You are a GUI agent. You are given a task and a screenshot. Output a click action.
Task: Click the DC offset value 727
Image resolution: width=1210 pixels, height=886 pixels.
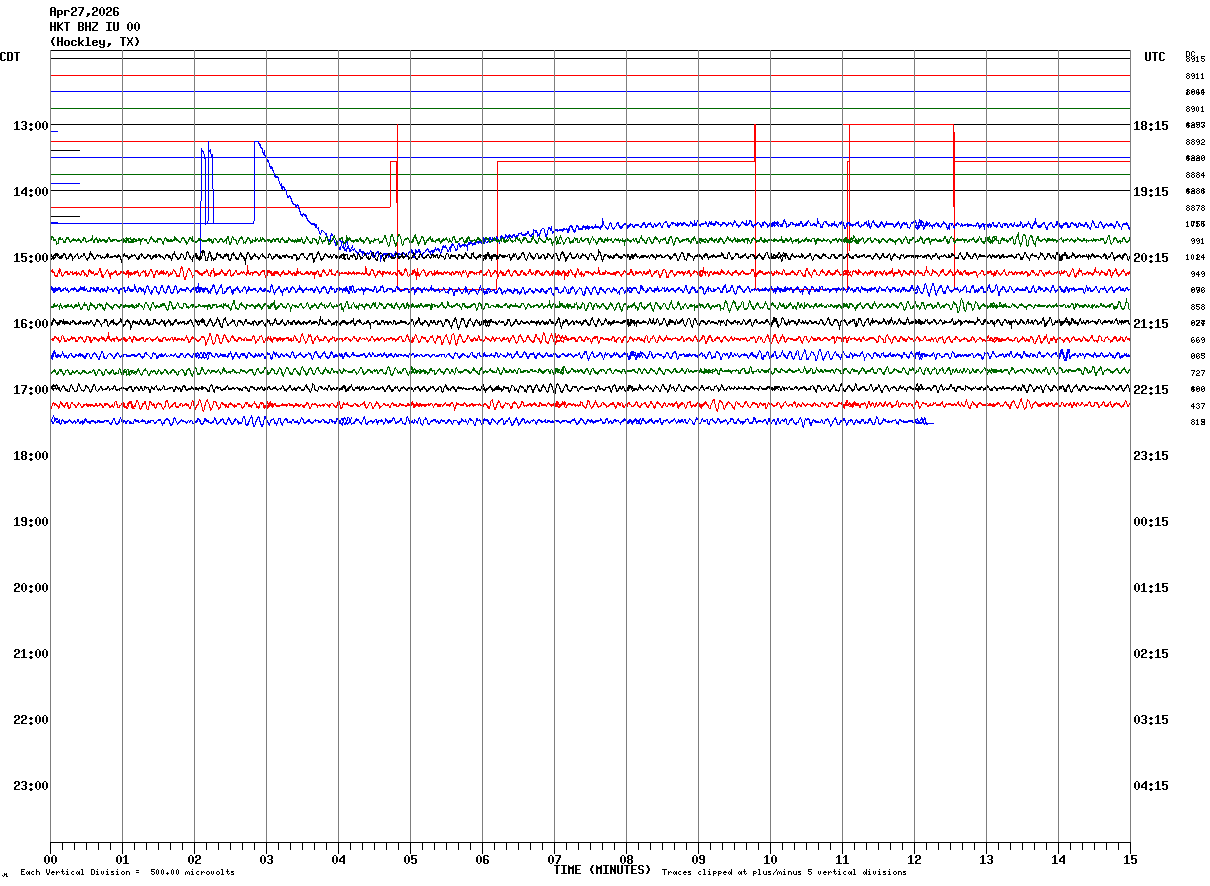1197,373
